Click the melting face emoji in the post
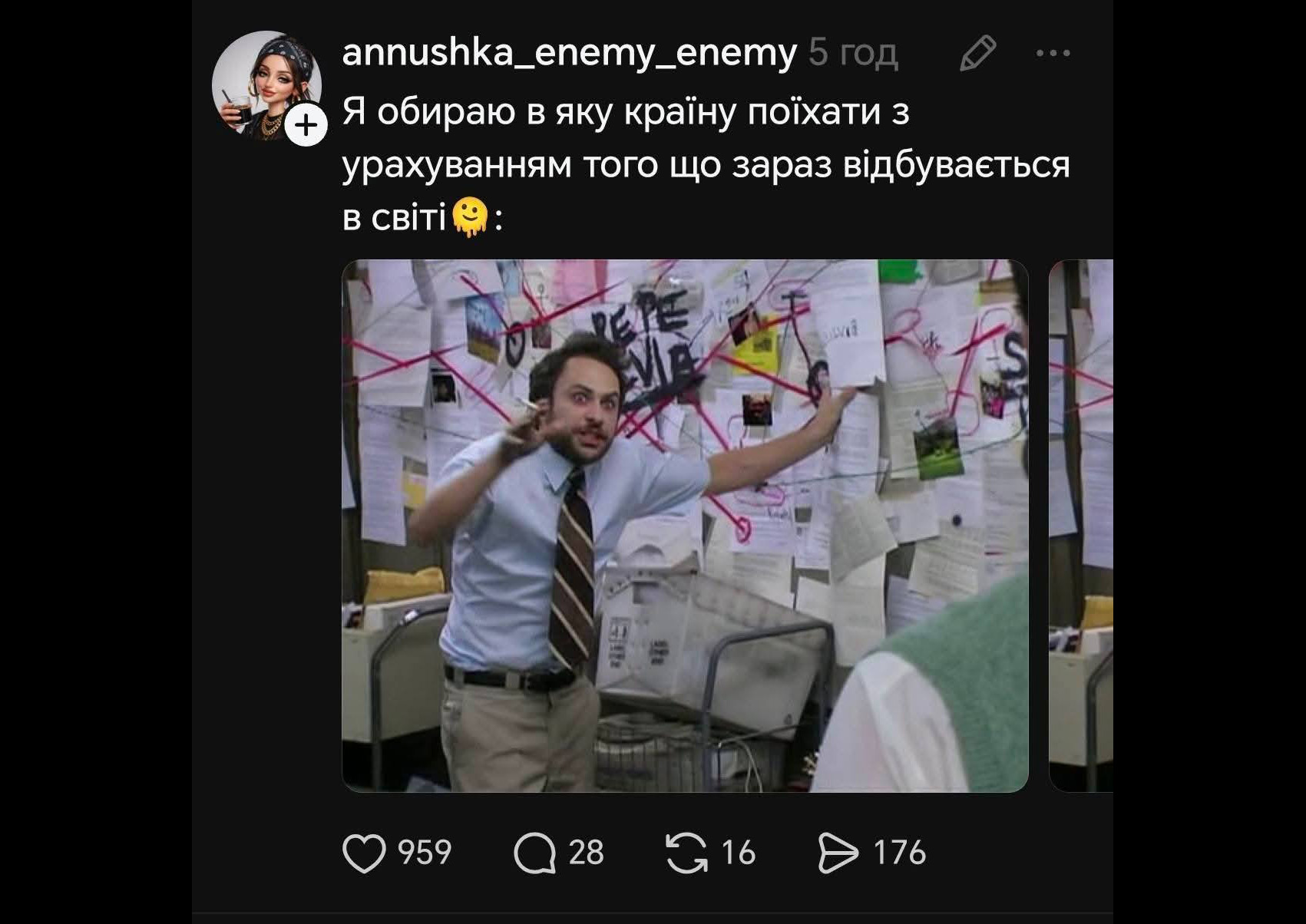The height and width of the screenshot is (924, 1306). 470,218
